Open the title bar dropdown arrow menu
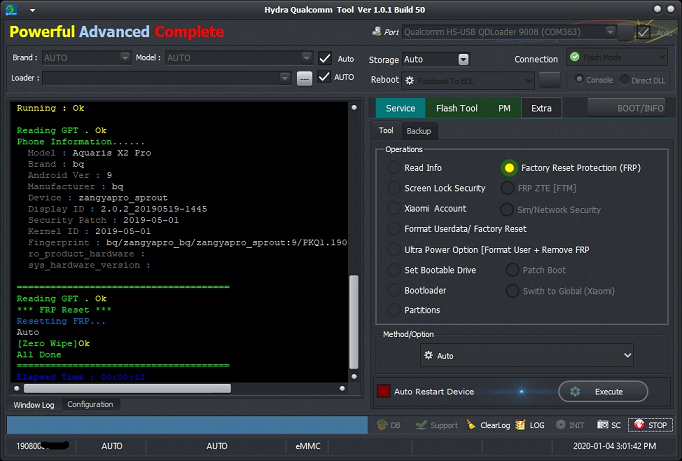 (x=33, y=10)
